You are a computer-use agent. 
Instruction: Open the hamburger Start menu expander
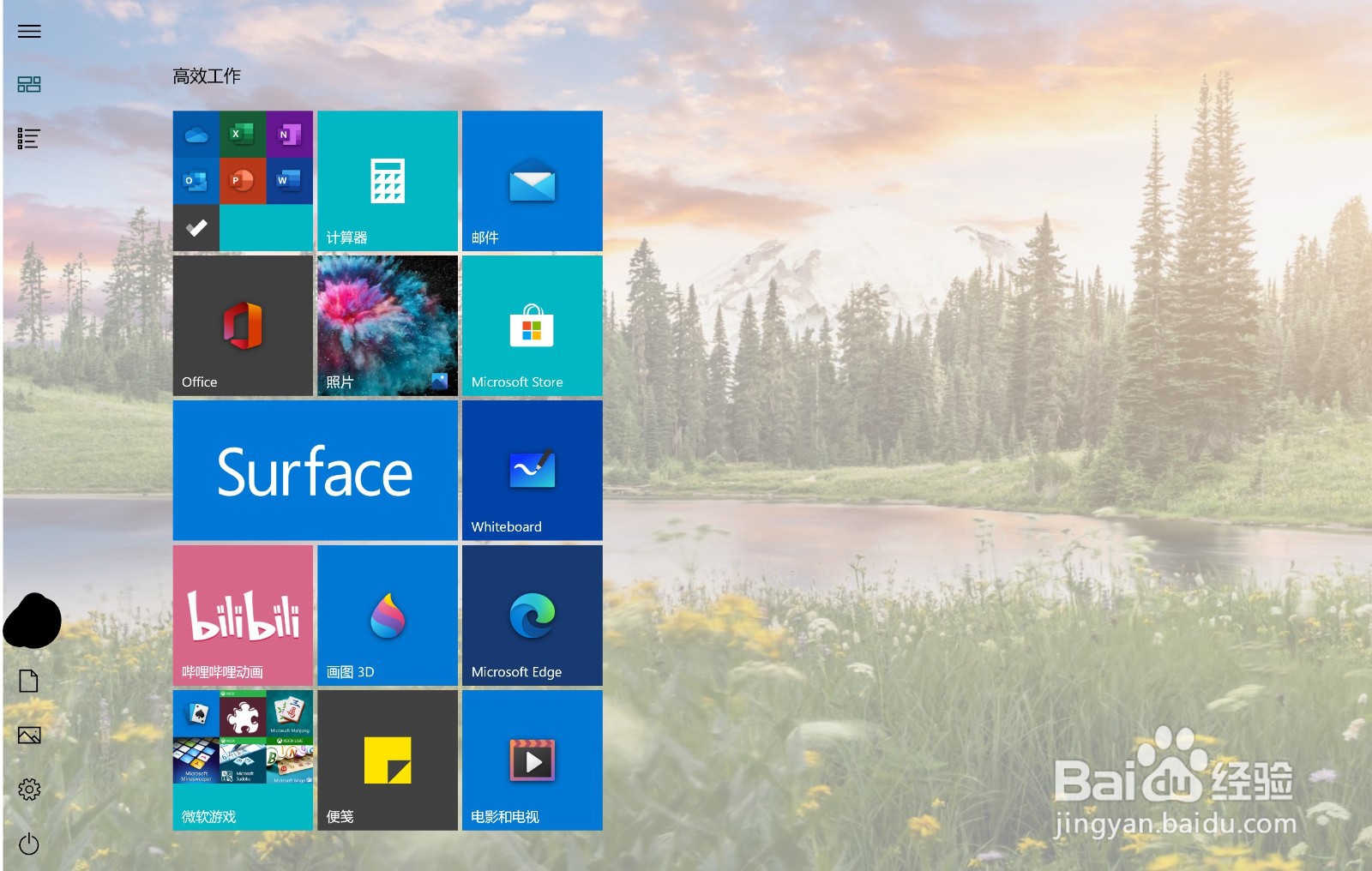[29, 32]
